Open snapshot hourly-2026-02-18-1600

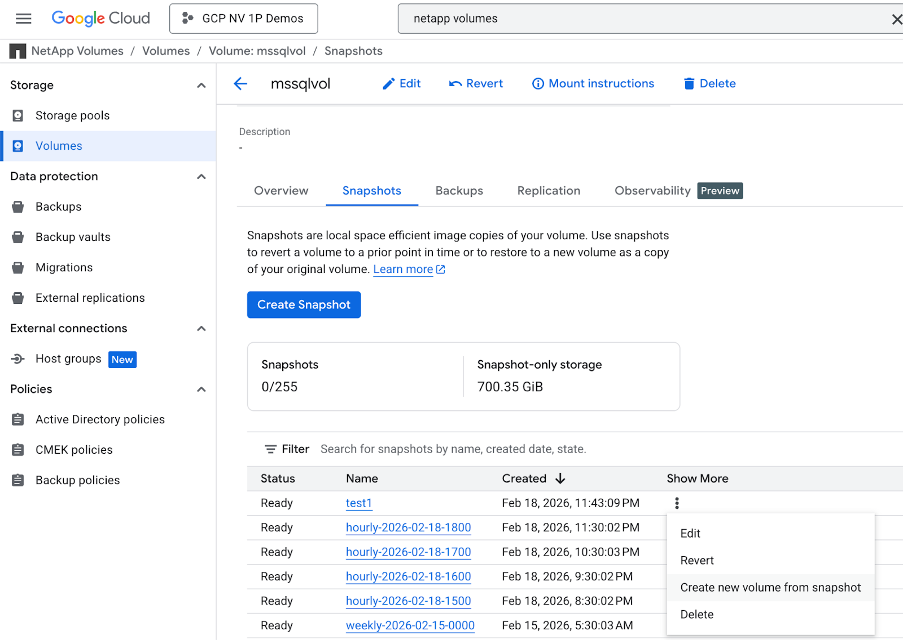408,577
